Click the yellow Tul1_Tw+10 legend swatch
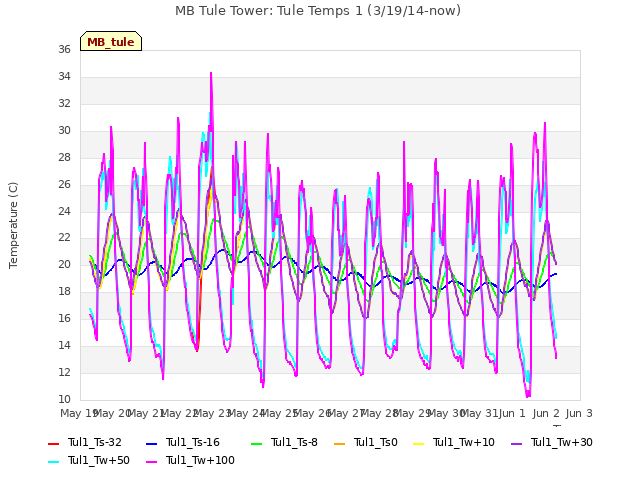 419,443
